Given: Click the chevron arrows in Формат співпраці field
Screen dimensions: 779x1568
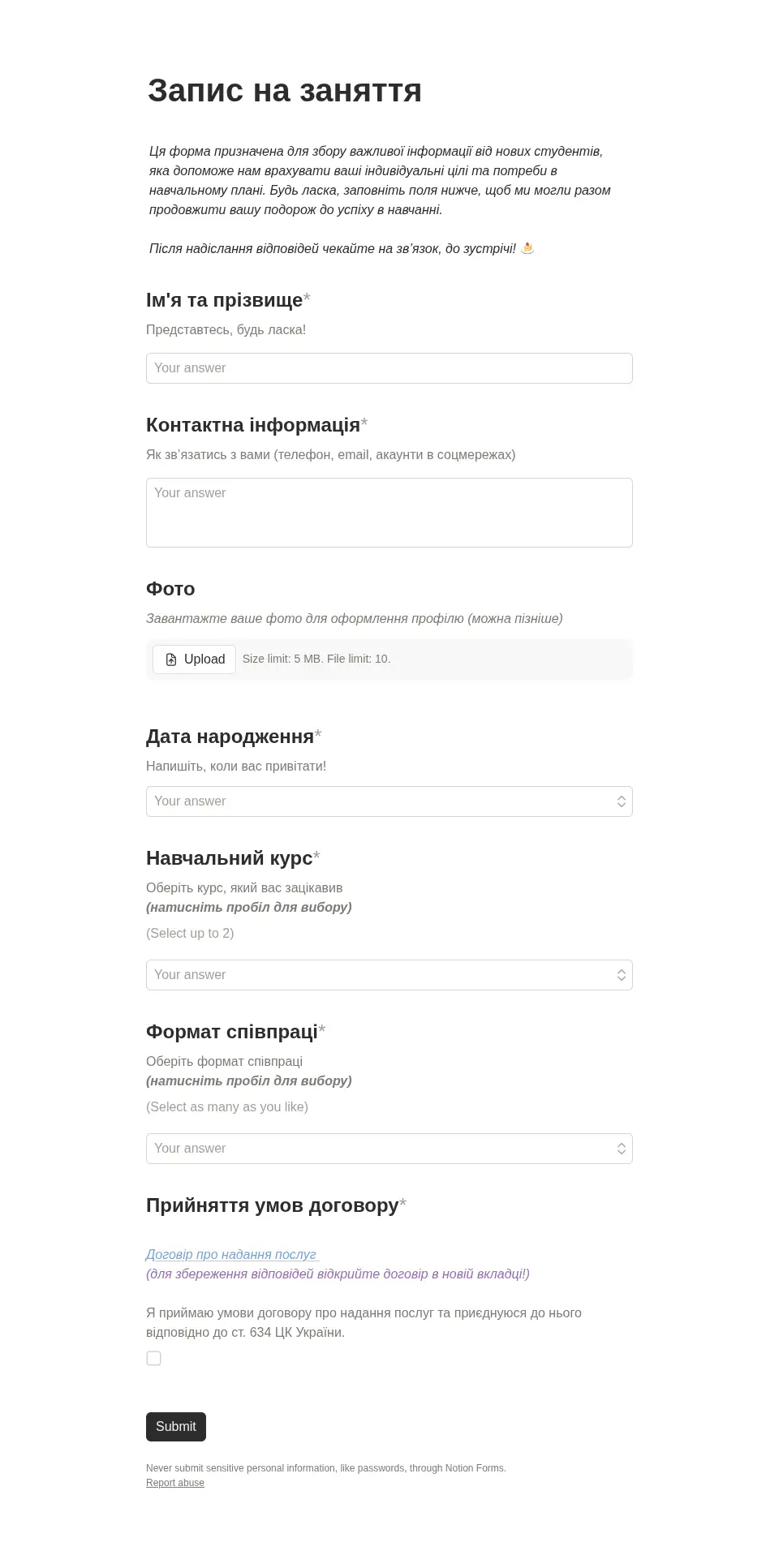Looking at the screenshot, I should tap(621, 1149).
